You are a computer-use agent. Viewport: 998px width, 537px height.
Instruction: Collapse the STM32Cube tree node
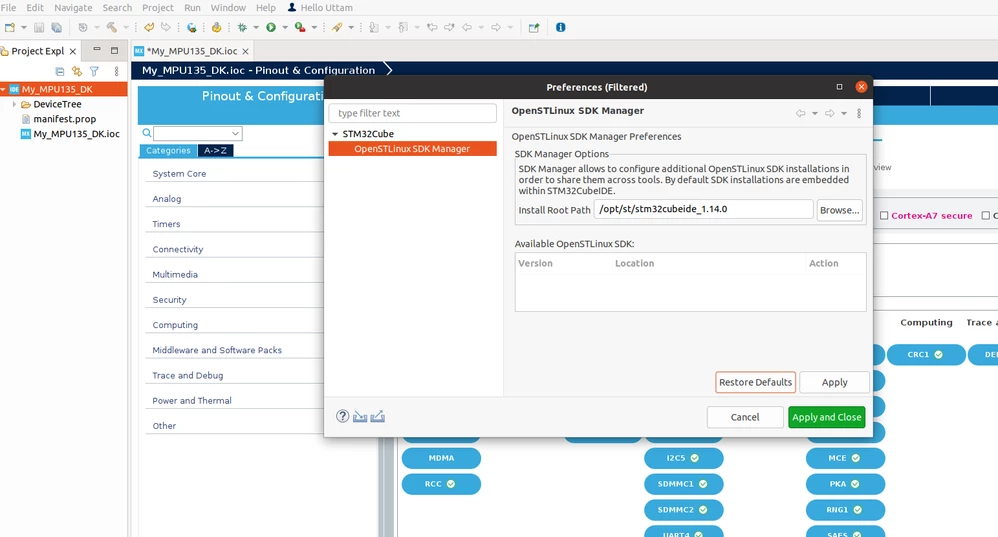[335, 134]
